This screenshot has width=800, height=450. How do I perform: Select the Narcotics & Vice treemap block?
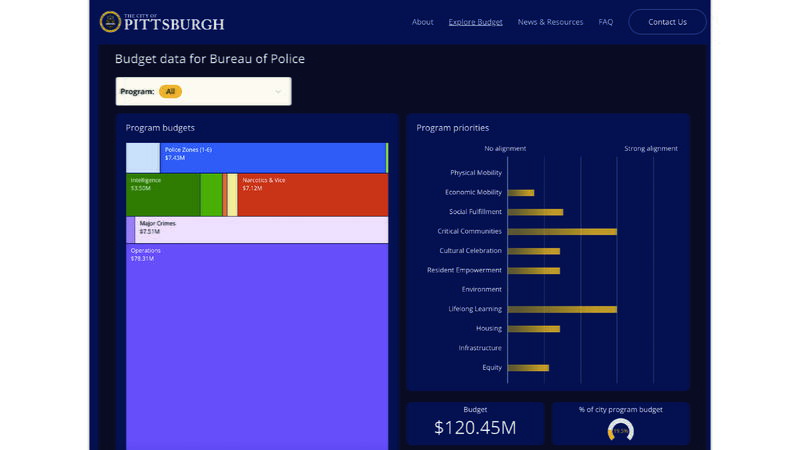pos(313,195)
